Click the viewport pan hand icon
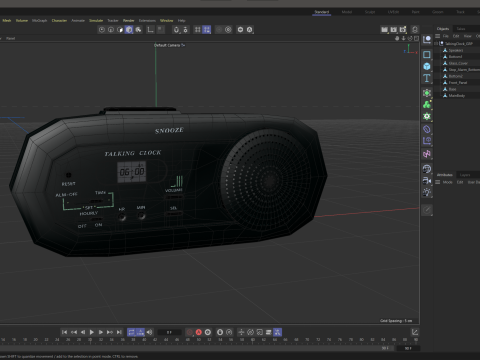Image resolution: width=480 pixels, height=360 pixels. 397,38
